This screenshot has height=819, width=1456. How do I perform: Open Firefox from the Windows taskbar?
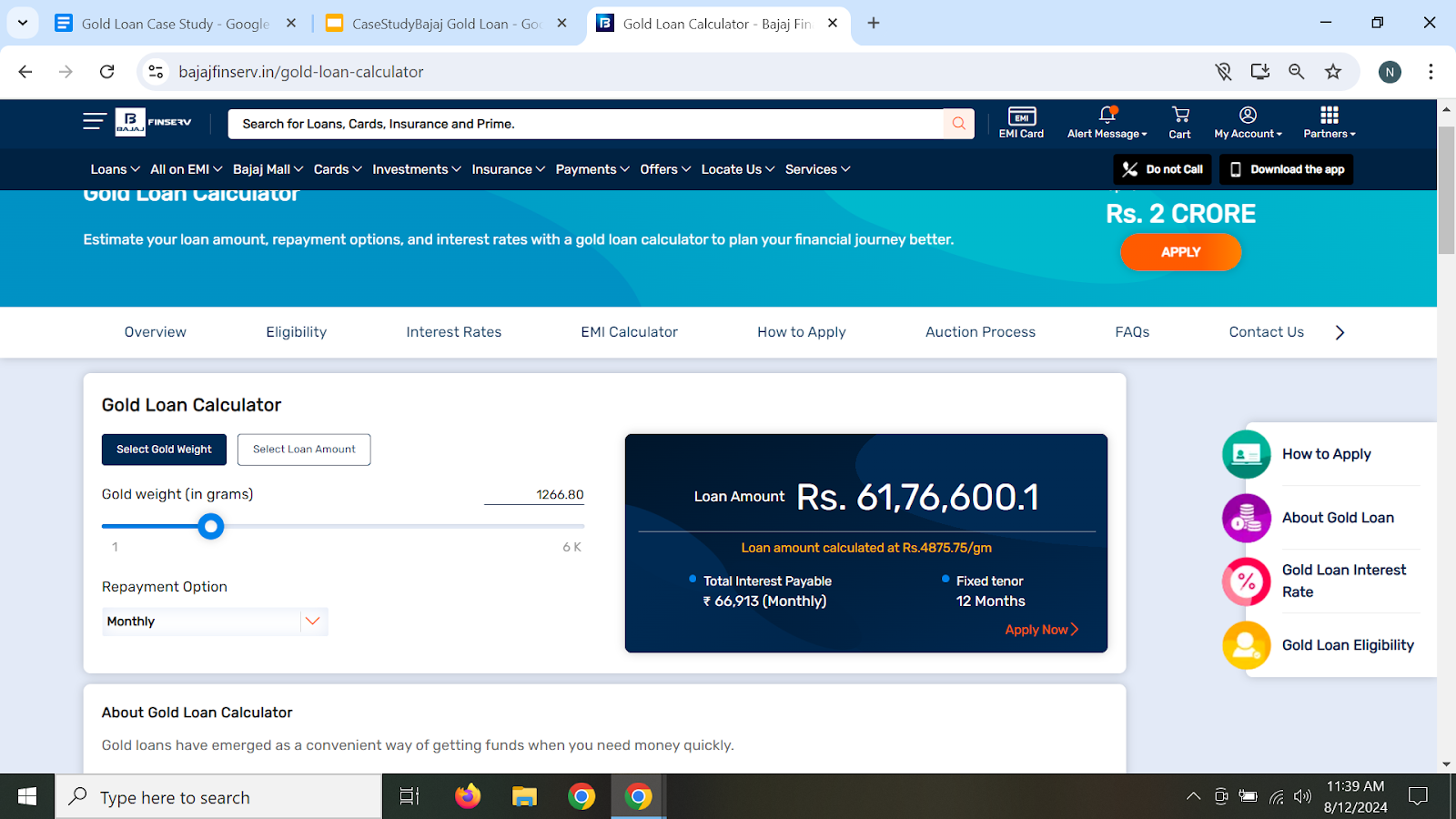click(x=468, y=797)
